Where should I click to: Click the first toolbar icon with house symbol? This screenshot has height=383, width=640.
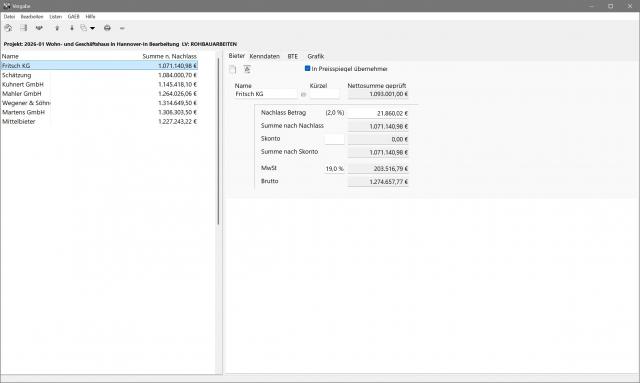pyautogui.click(x=8, y=28)
